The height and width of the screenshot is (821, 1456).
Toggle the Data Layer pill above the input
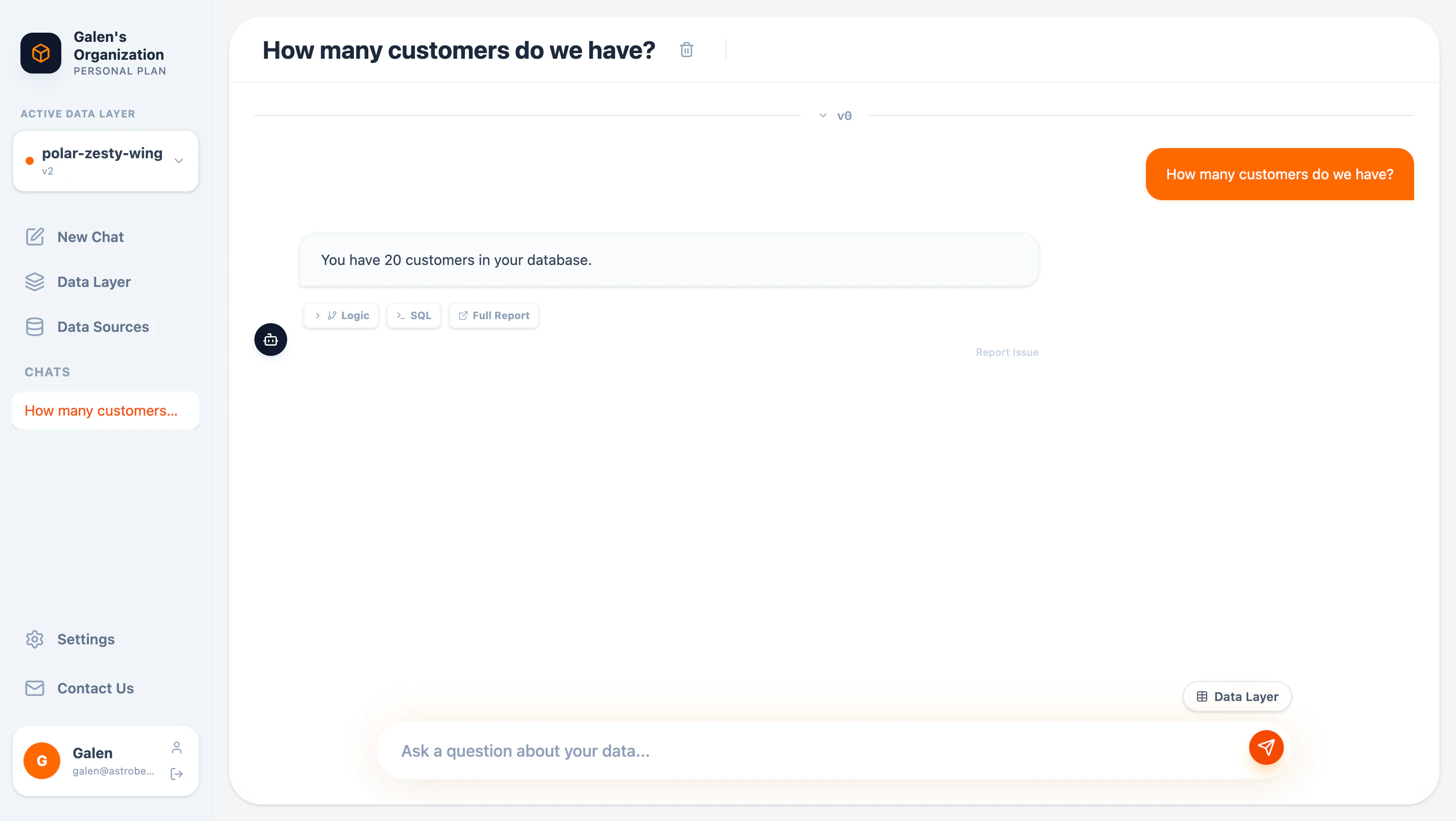tap(1237, 696)
